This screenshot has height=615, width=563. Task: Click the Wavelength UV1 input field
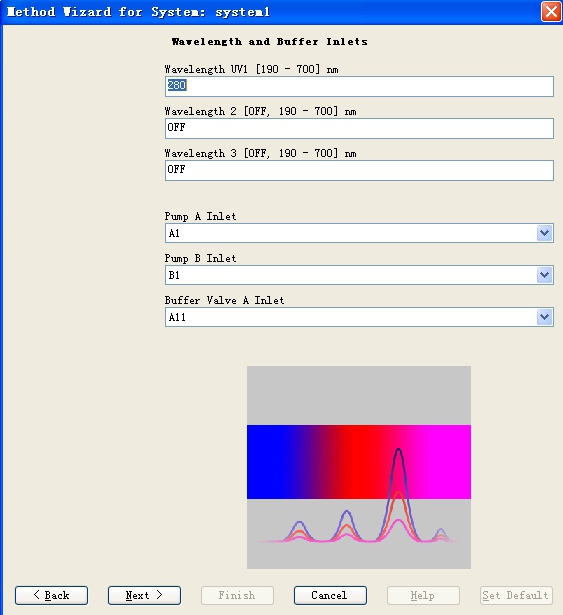(x=359, y=86)
